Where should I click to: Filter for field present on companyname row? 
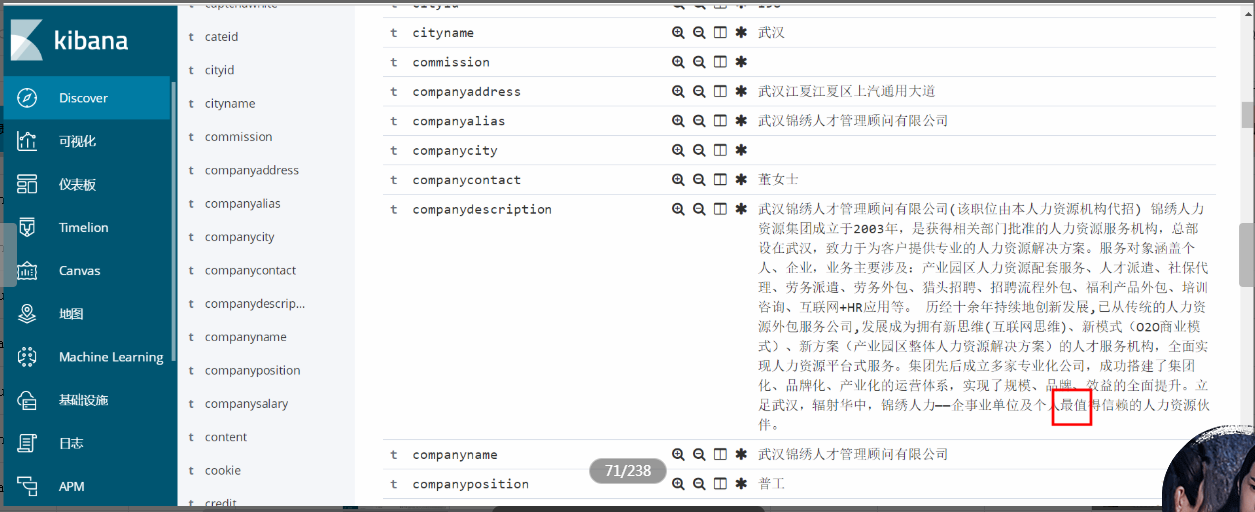pos(741,454)
